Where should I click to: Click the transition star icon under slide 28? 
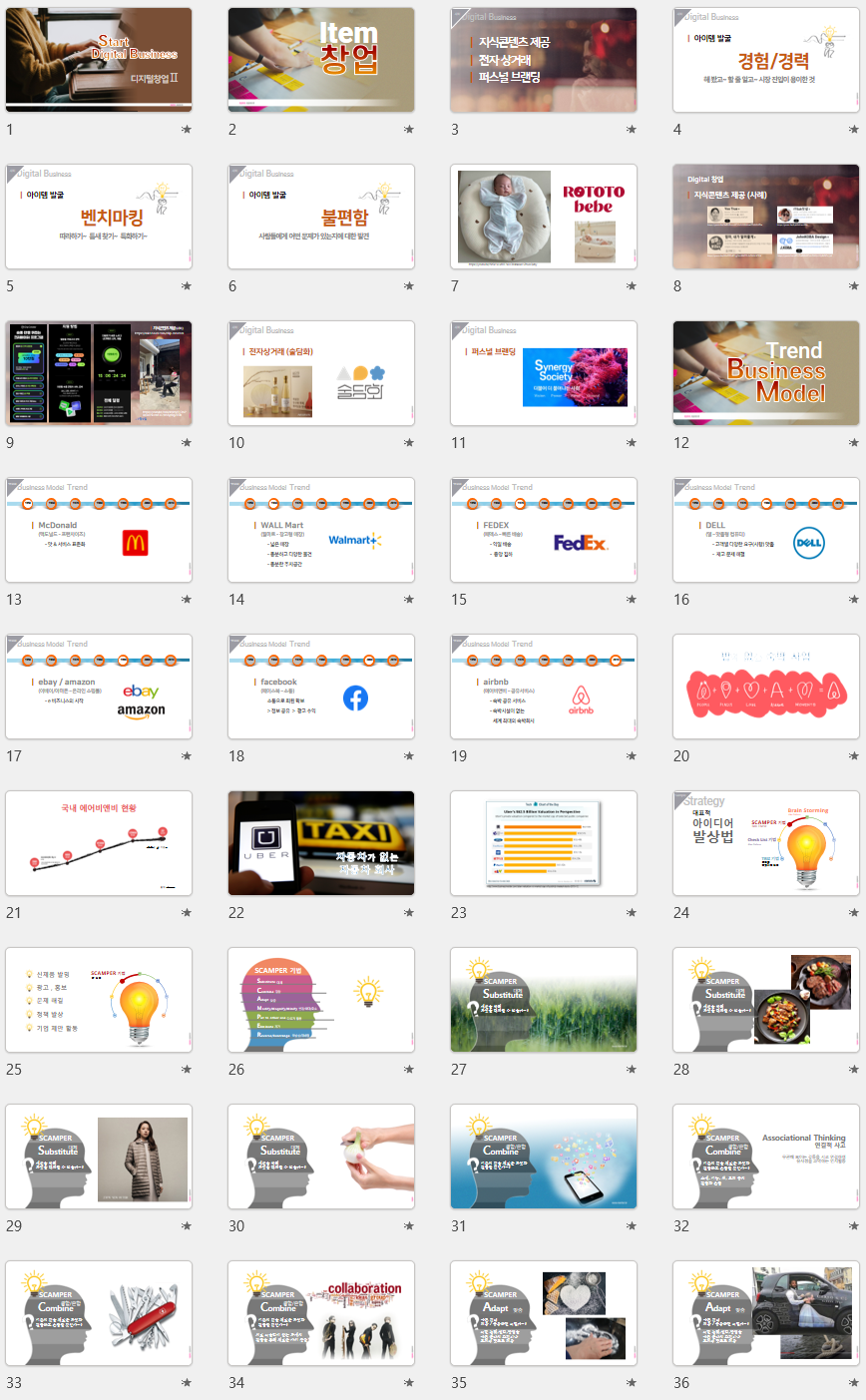pyautogui.click(x=853, y=1070)
